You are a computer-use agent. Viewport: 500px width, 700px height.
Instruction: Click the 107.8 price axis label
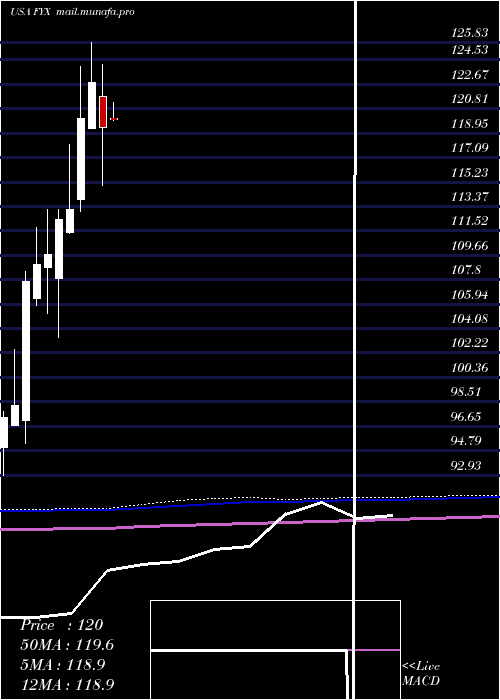pos(467,270)
